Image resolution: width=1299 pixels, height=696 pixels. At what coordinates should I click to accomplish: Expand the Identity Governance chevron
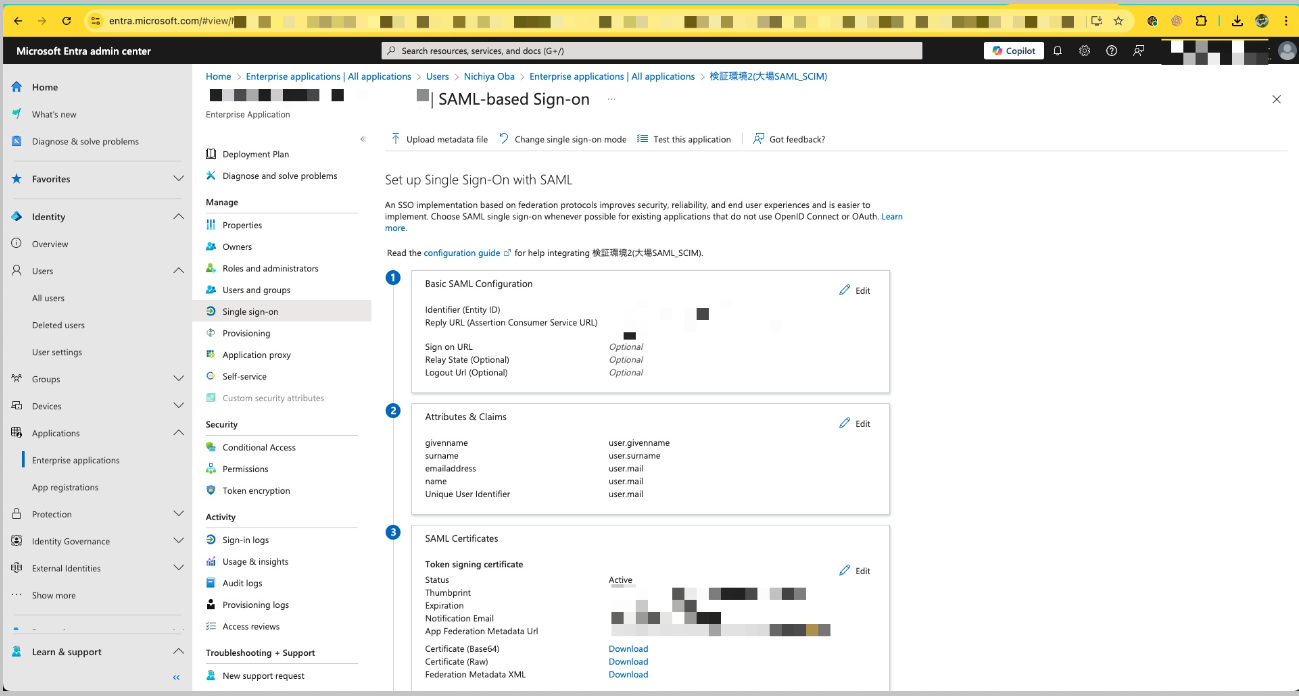point(179,541)
